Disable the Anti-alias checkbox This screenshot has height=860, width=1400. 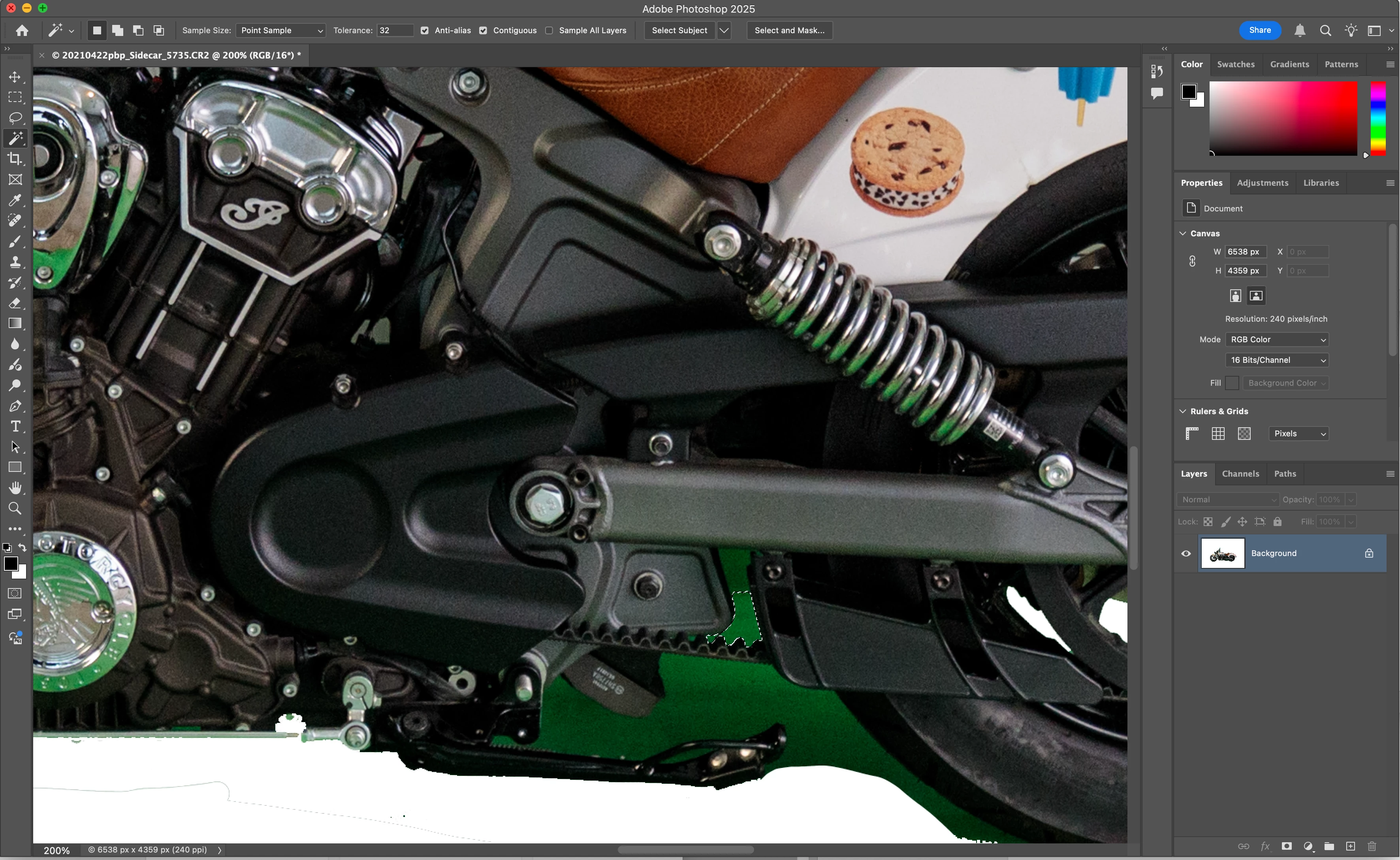point(425,31)
